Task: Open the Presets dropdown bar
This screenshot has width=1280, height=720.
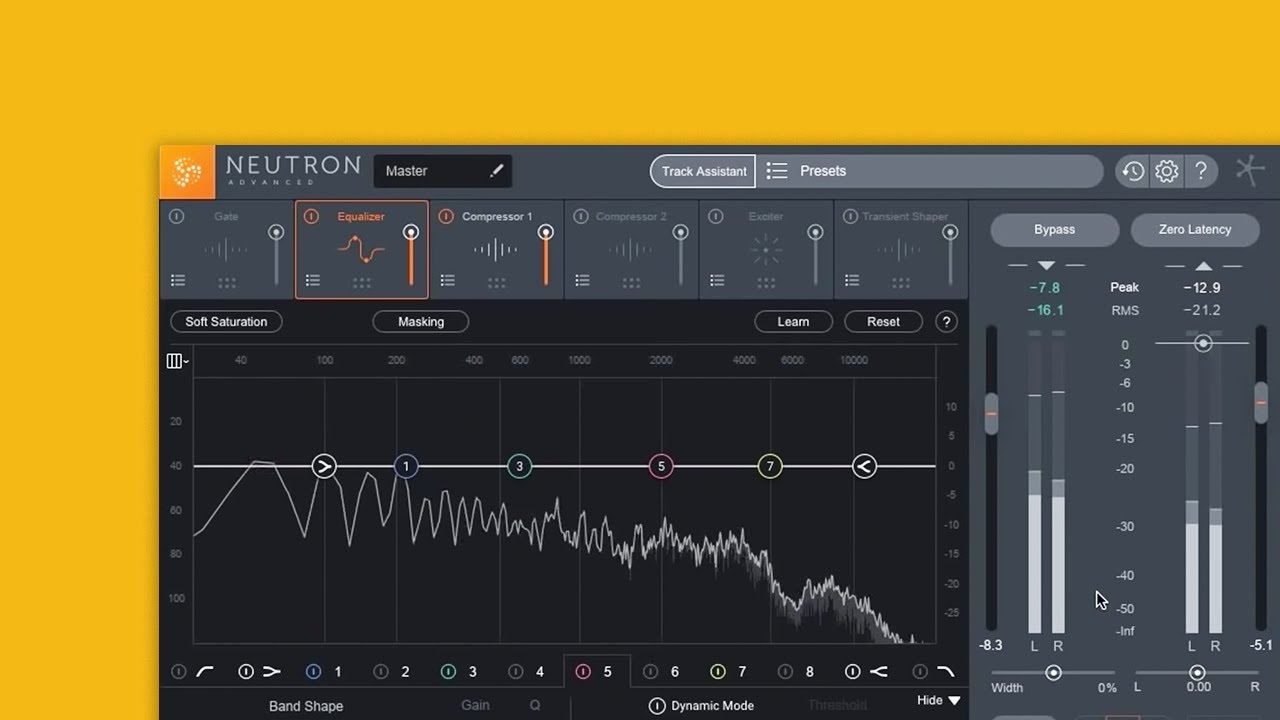Action: [929, 171]
